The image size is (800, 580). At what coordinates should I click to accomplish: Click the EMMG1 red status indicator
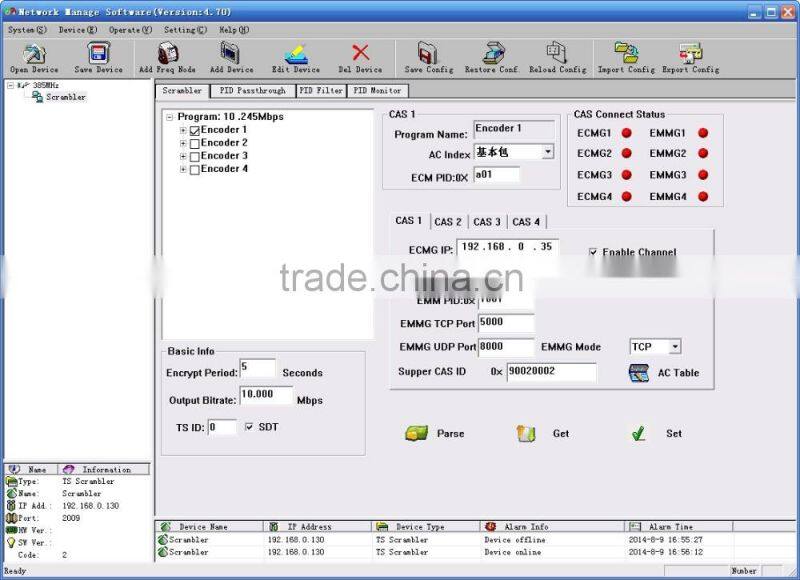pyautogui.click(x=703, y=133)
